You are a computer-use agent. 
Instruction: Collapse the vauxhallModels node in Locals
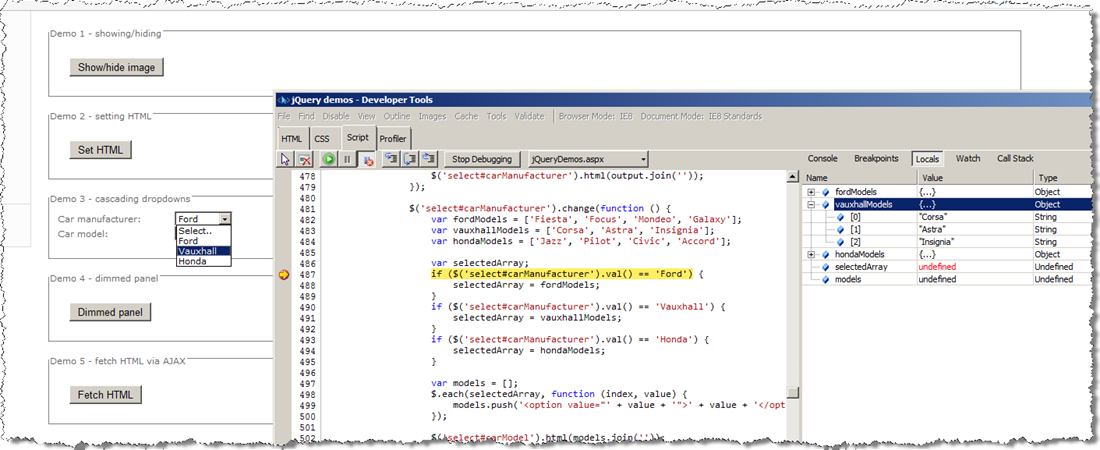click(812, 204)
